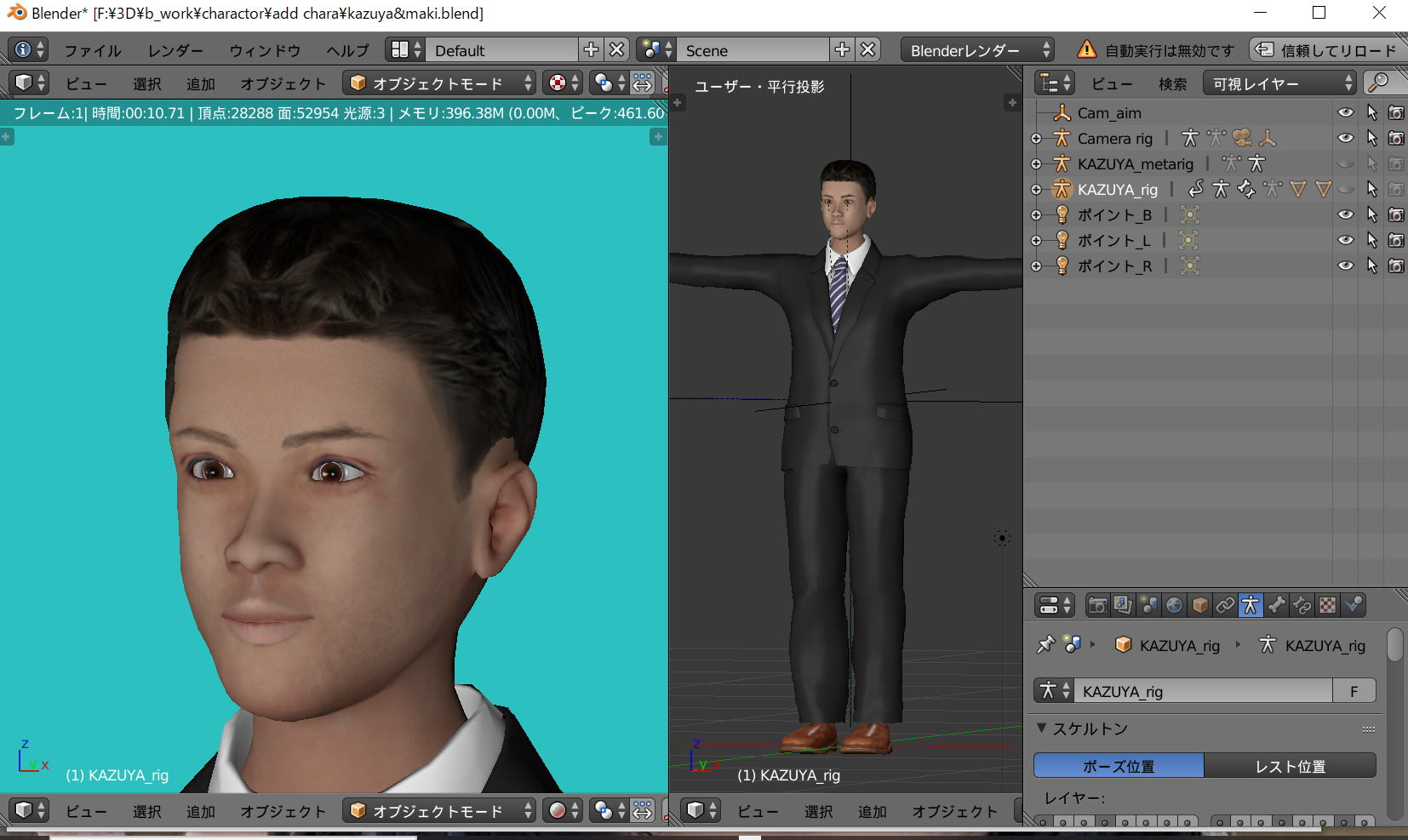This screenshot has width=1408, height=840.
Task: Open the レンダー menu
Action: (175, 50)
